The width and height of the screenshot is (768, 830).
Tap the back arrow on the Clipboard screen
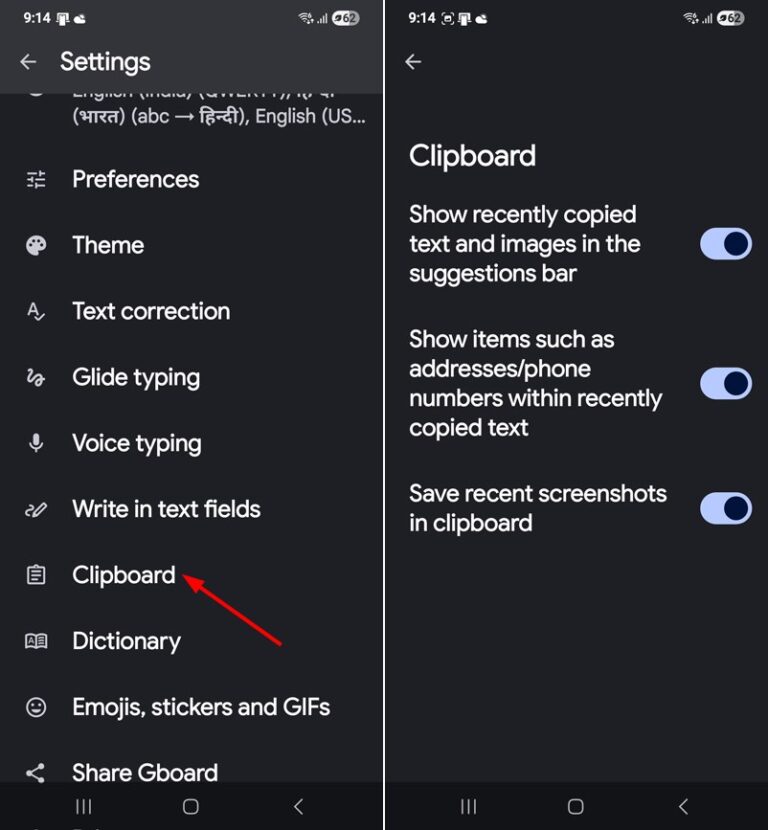[413, 62]
